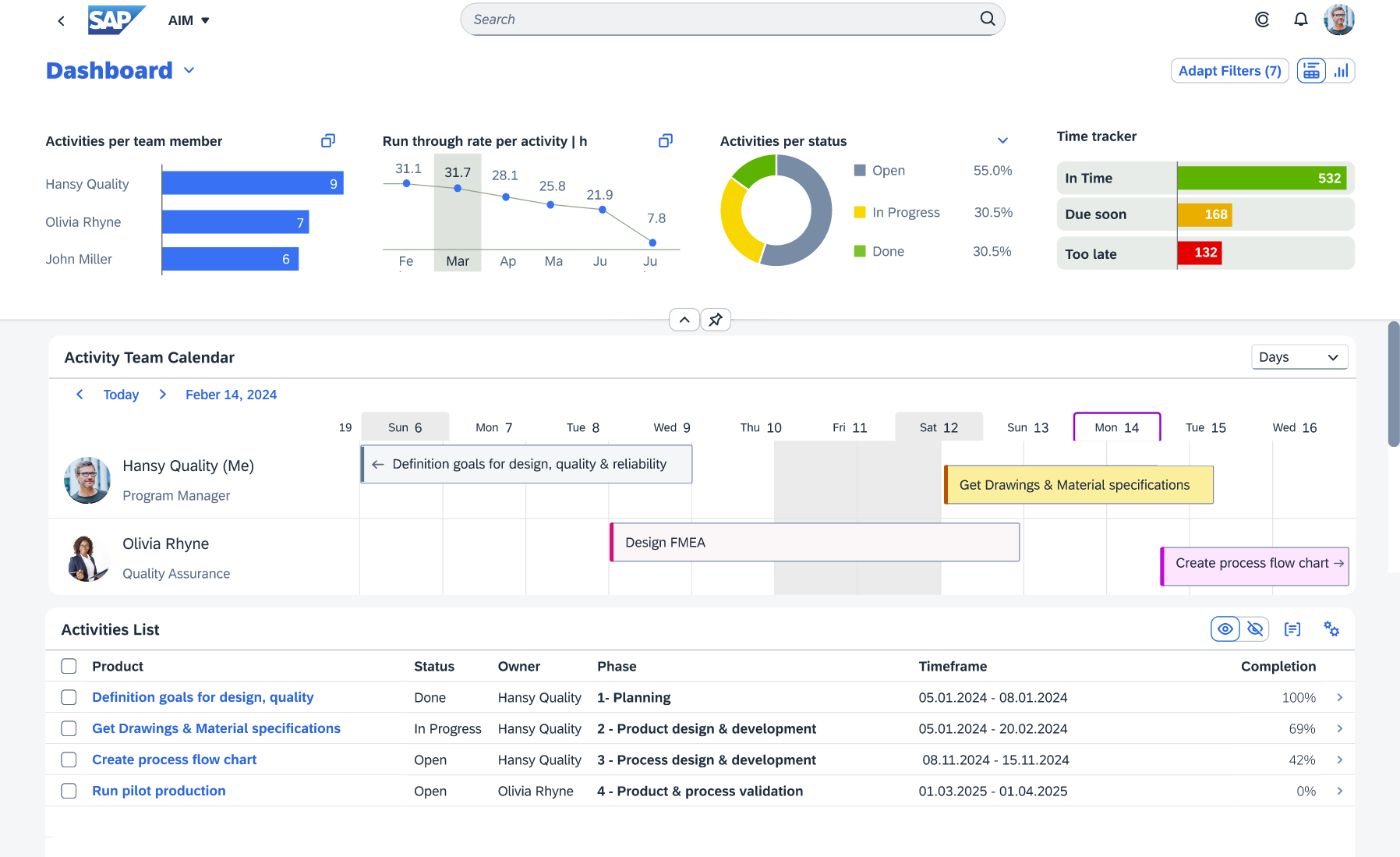The width and height of the screenshot is (1400, 857).
Task: Switch to chart view using the bar chart icon
Action: click(x=1342, y=70)
